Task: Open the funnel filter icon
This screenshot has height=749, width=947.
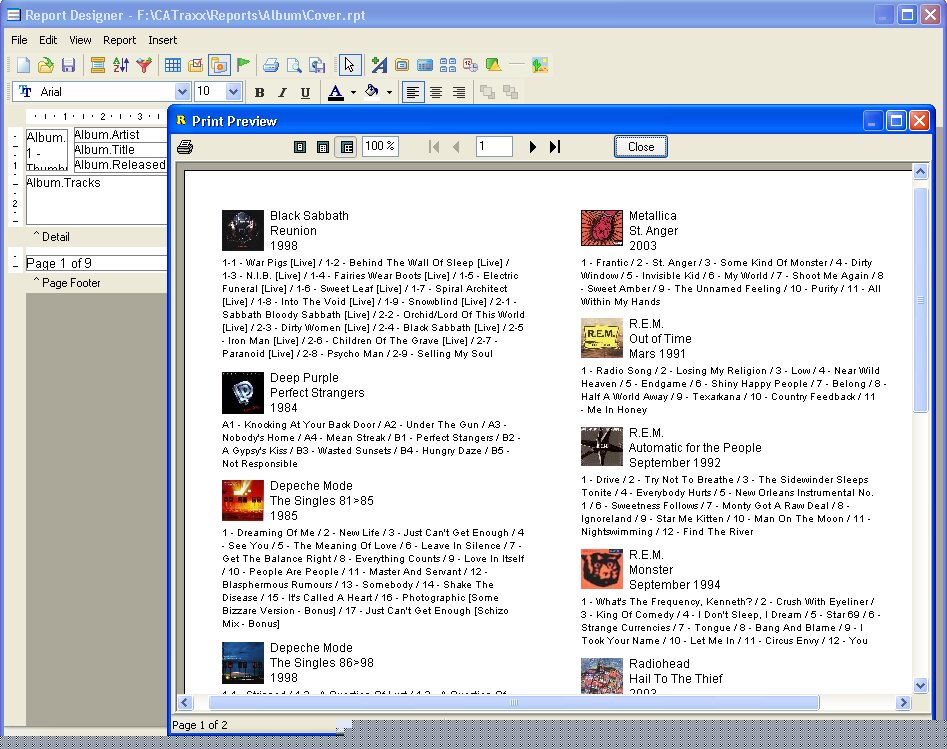Action: pos(144,65)
